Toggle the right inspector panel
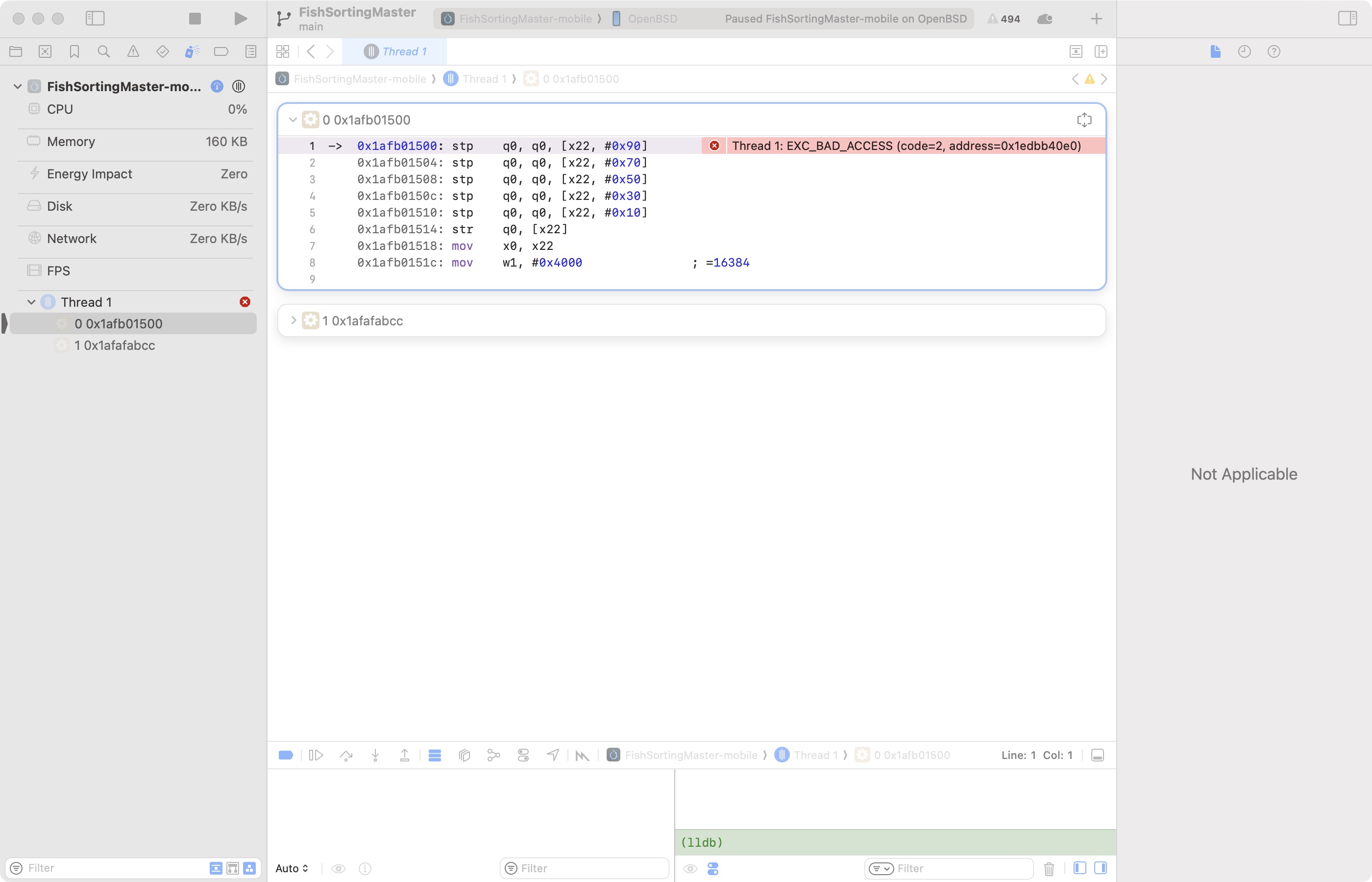 tap(1347, 19)
